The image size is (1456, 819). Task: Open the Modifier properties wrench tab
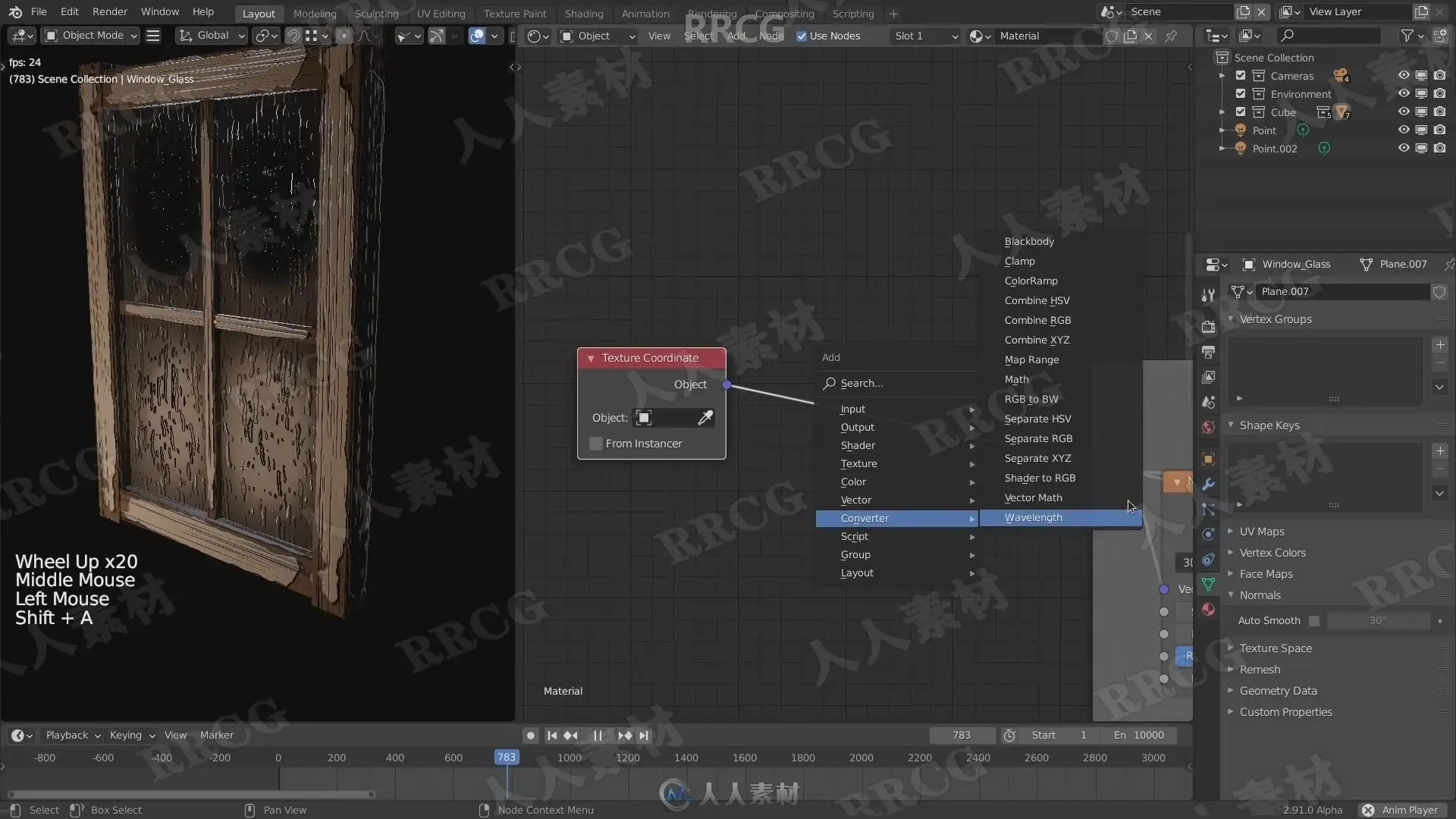coord(1209,484)
